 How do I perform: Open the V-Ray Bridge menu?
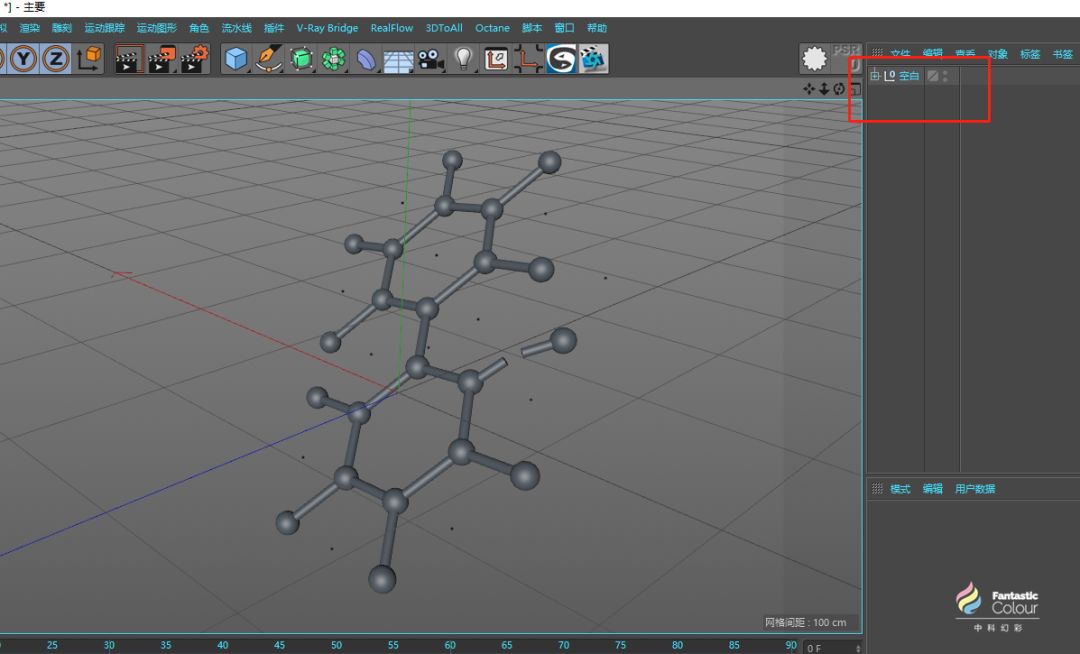click(327, 28)
